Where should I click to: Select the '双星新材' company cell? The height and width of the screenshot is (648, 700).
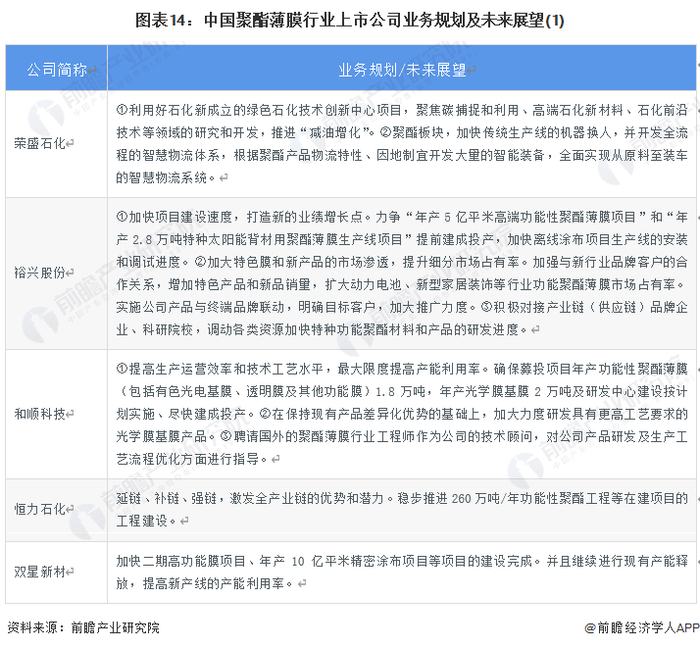(56, 572)
